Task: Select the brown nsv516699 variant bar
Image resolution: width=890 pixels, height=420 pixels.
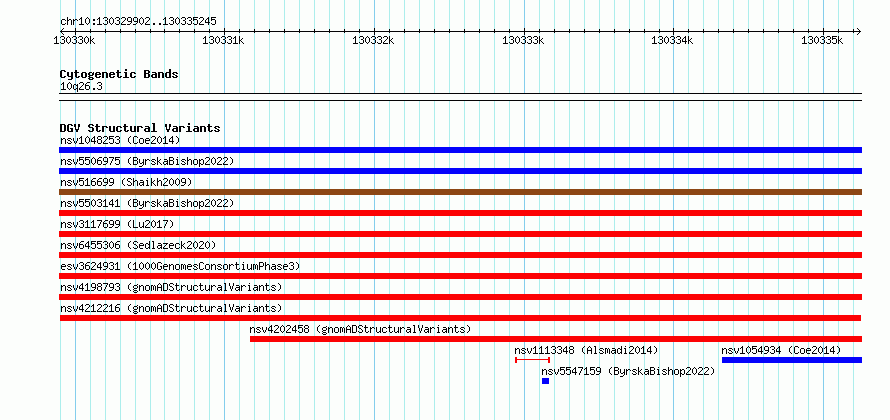Action: 460,192
